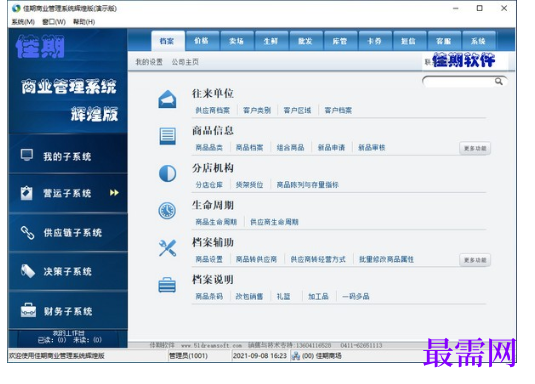Open the 供应商档案 link
Screen dimensions: 535x384
pos(213,110)
